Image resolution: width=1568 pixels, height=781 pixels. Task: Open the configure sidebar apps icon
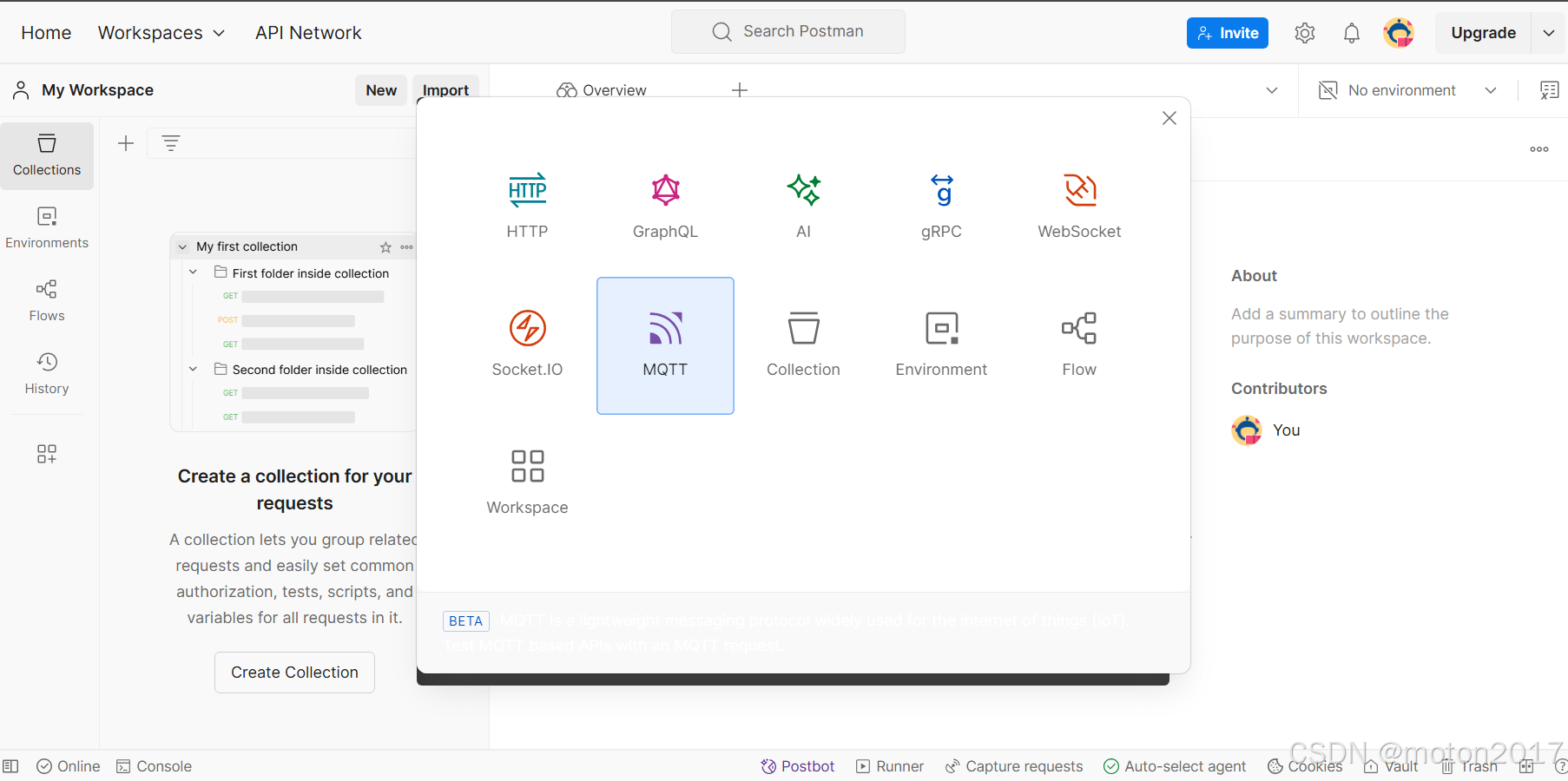coord(47,454)
